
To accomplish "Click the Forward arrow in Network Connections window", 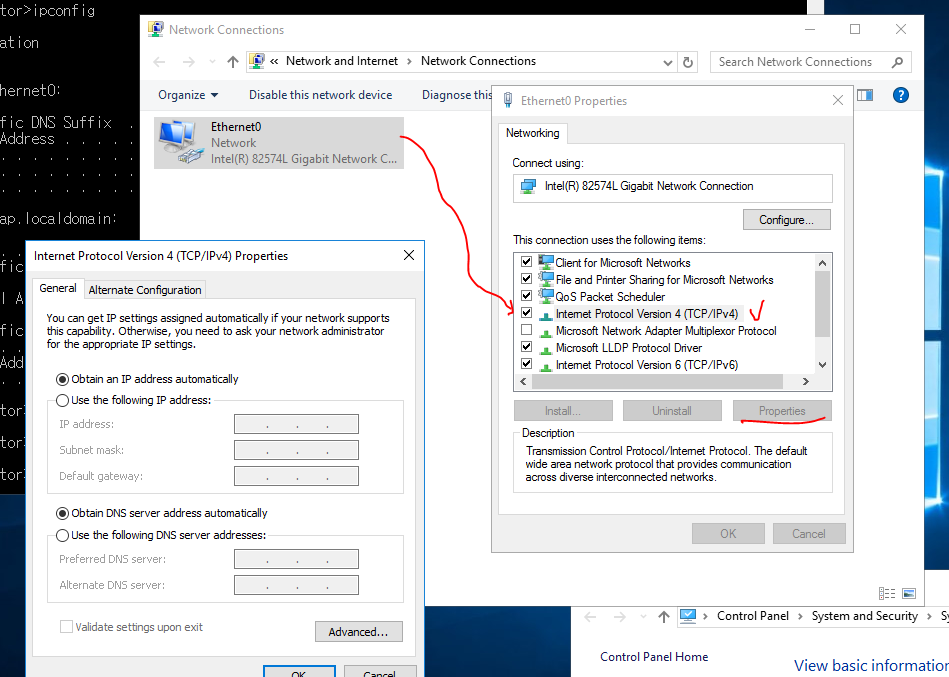I will 189,62.
